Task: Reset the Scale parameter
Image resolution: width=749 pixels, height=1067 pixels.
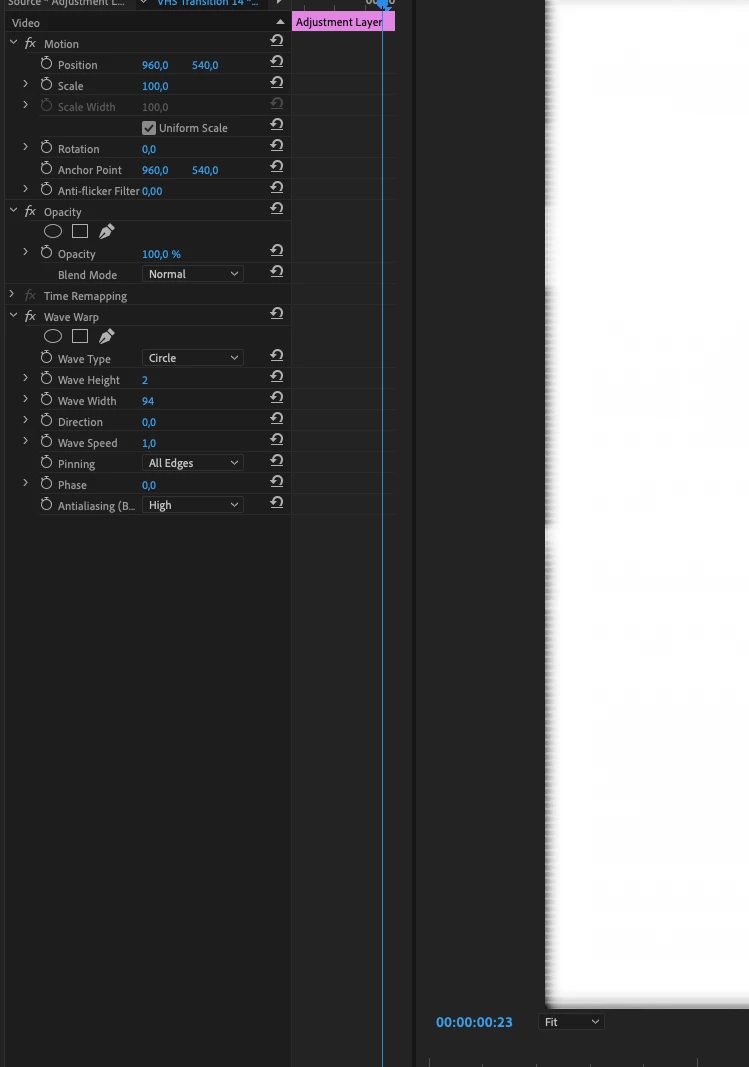Action: [x=277, y=83]
